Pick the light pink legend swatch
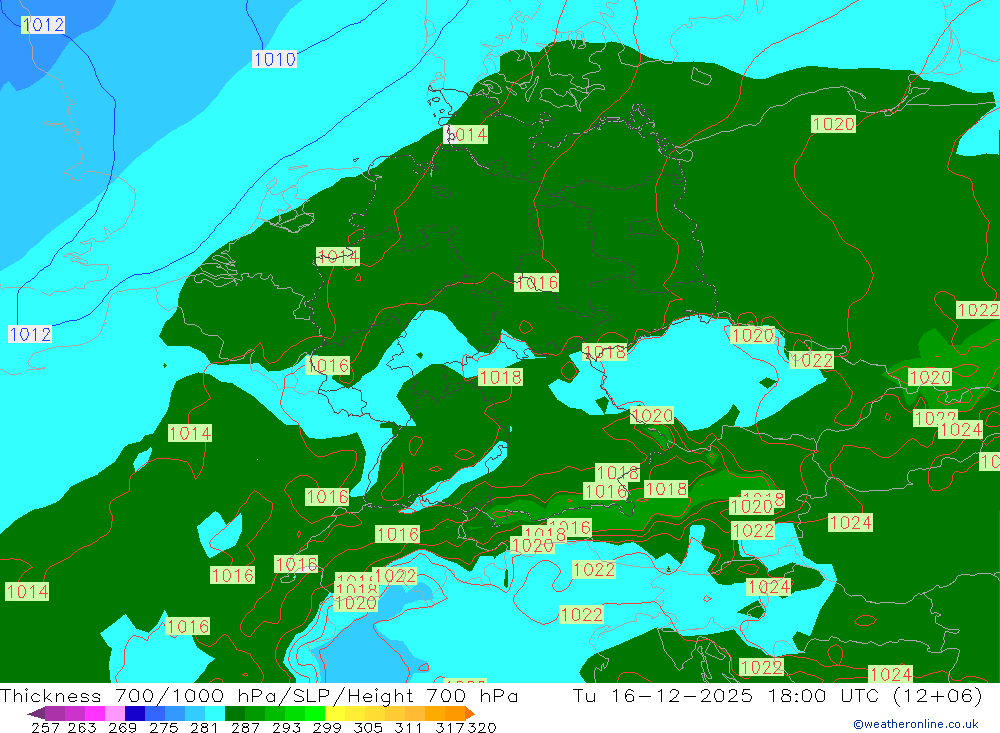The width and height of the screenshot is (1000, 733). [x=113, y=713]
